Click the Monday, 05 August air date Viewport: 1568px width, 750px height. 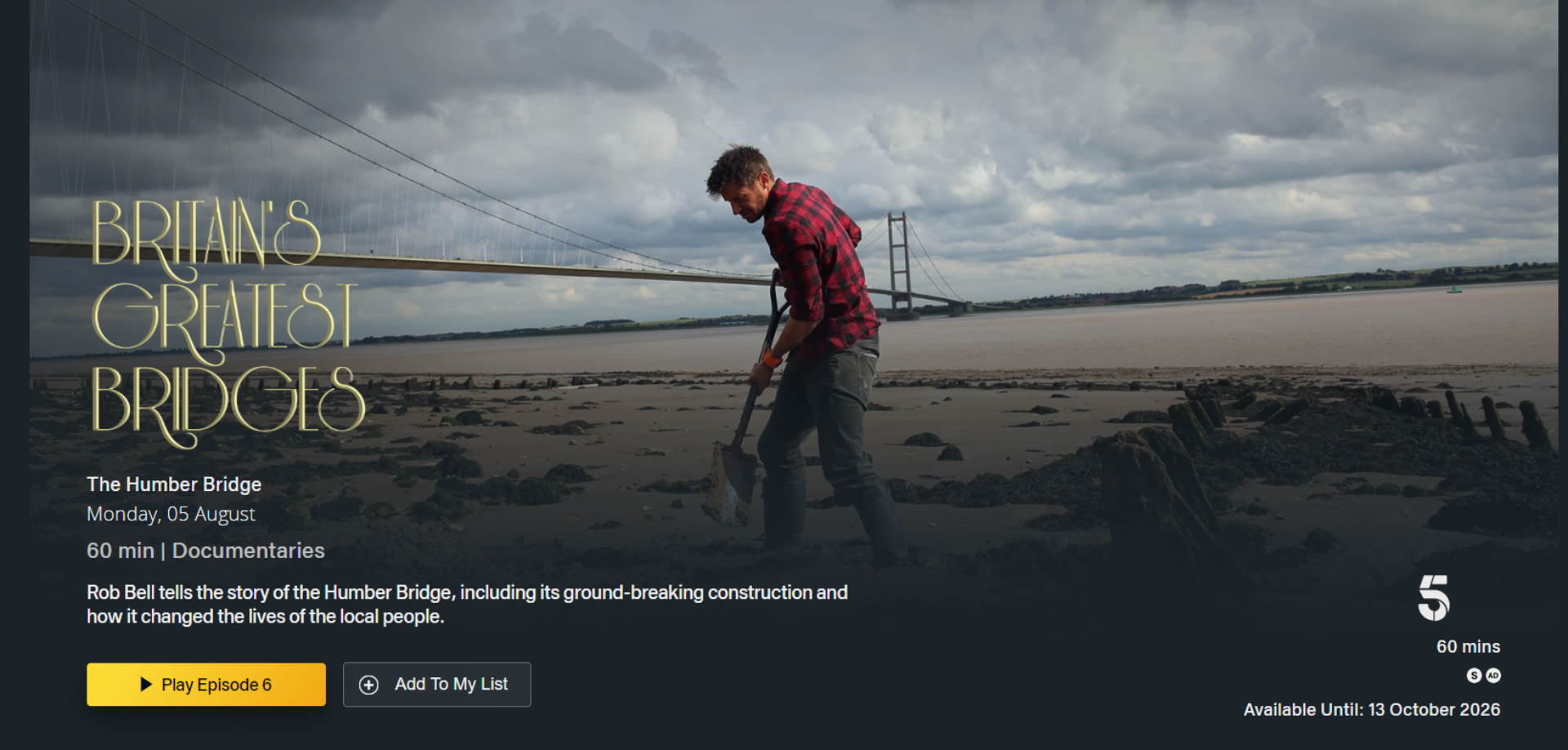pos(171,514)
